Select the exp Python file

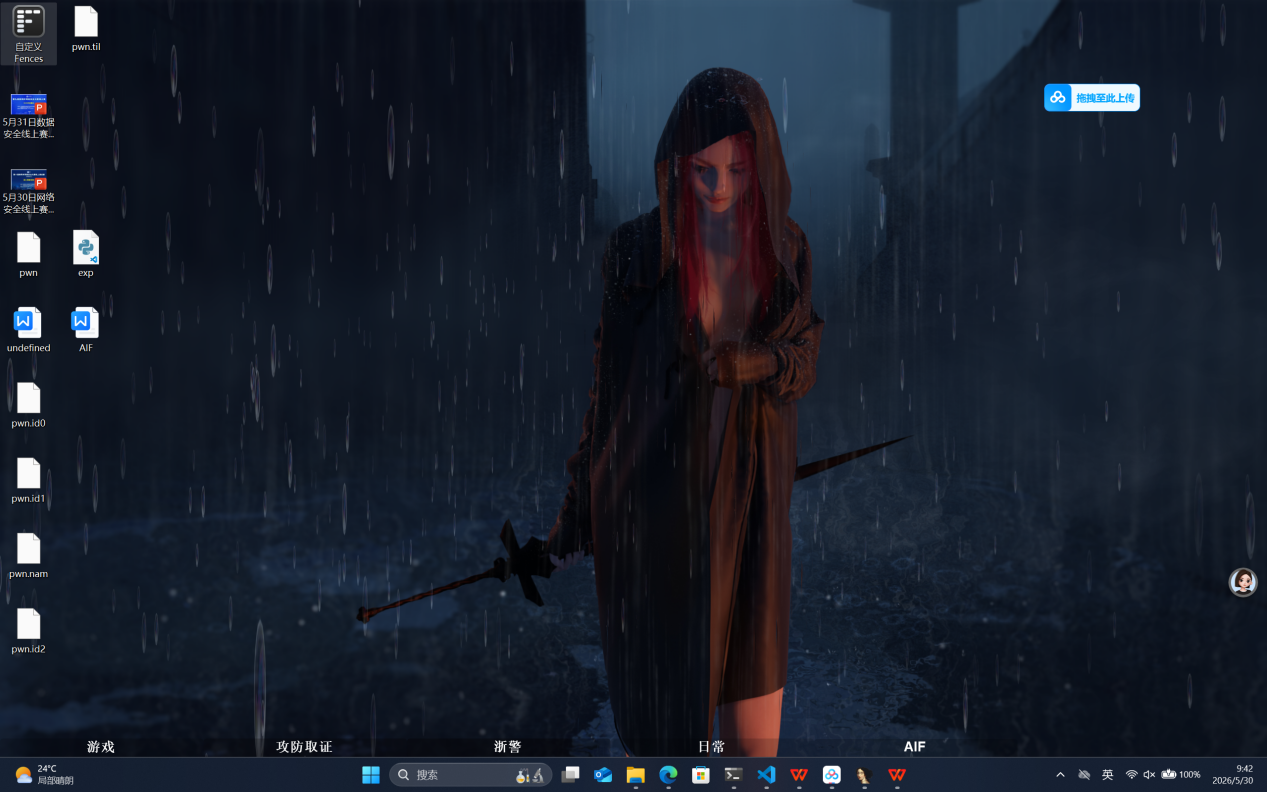[x=86, y=255]
